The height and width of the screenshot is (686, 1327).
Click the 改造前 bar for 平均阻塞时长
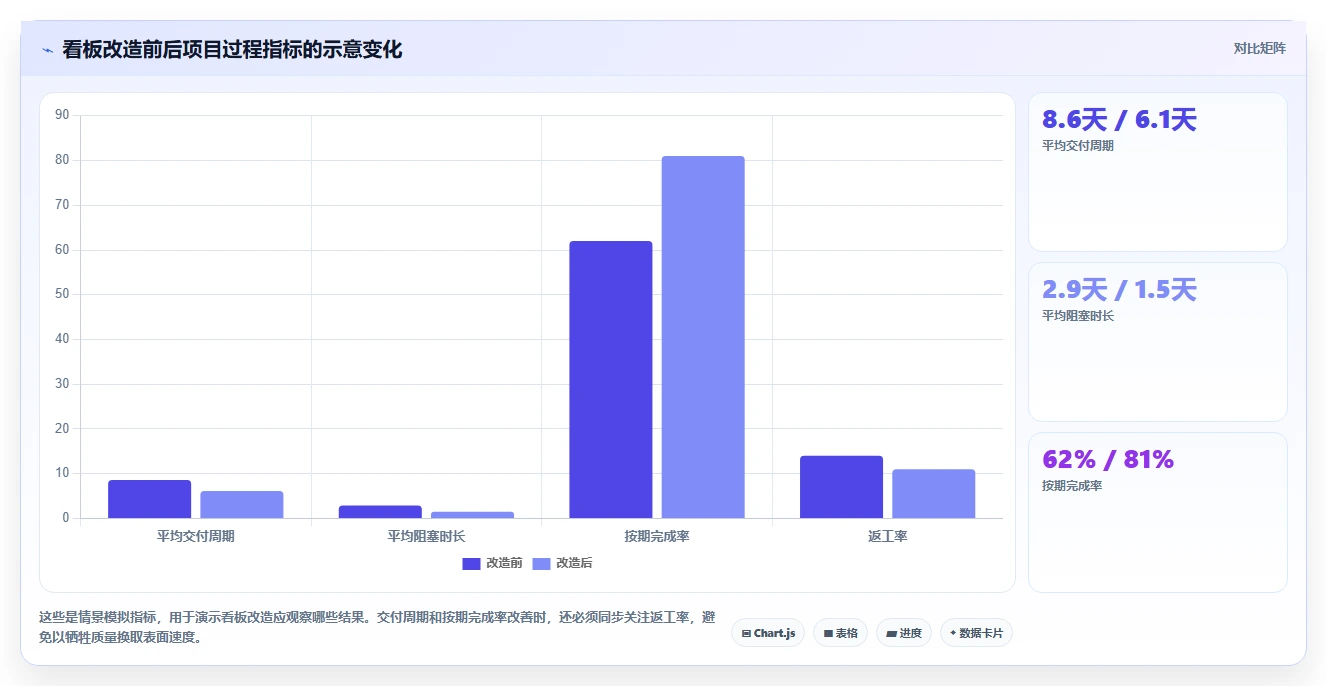point(380,512)
